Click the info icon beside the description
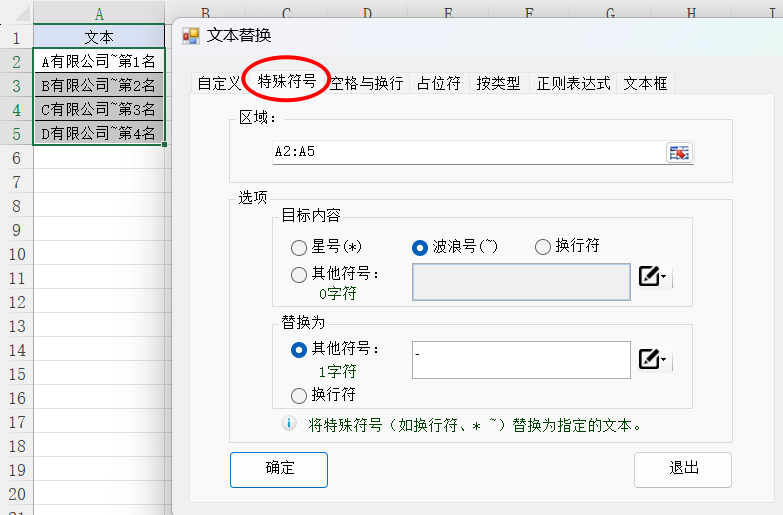 289,424
